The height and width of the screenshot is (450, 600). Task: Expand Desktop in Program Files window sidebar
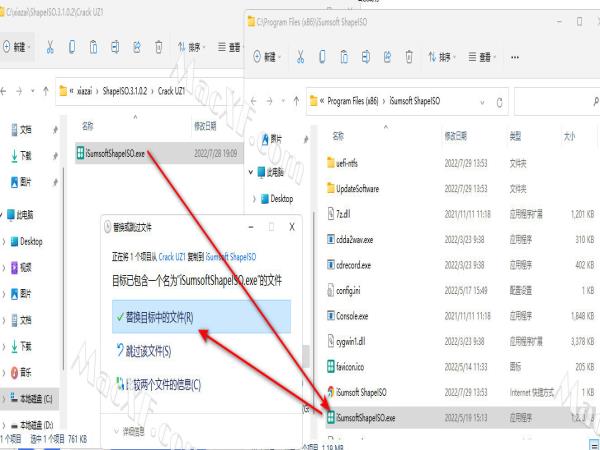coord(254,199)
